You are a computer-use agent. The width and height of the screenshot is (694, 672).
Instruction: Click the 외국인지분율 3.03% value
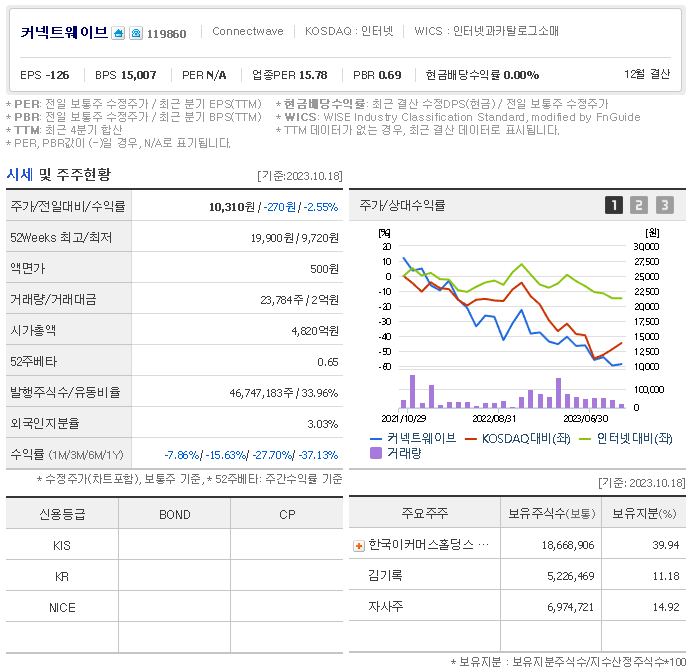point(323,424)
